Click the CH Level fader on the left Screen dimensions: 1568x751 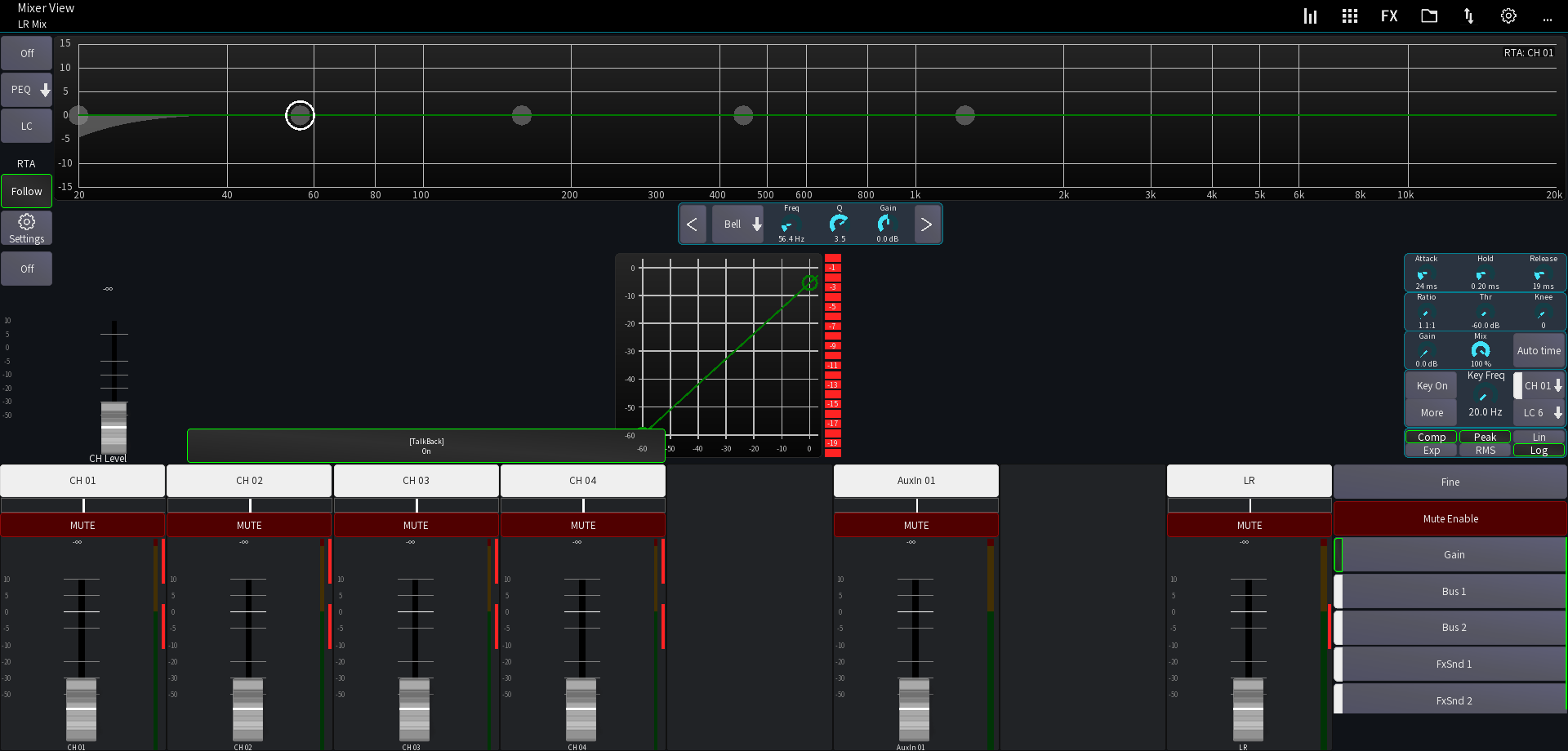[x=114, y=424]
